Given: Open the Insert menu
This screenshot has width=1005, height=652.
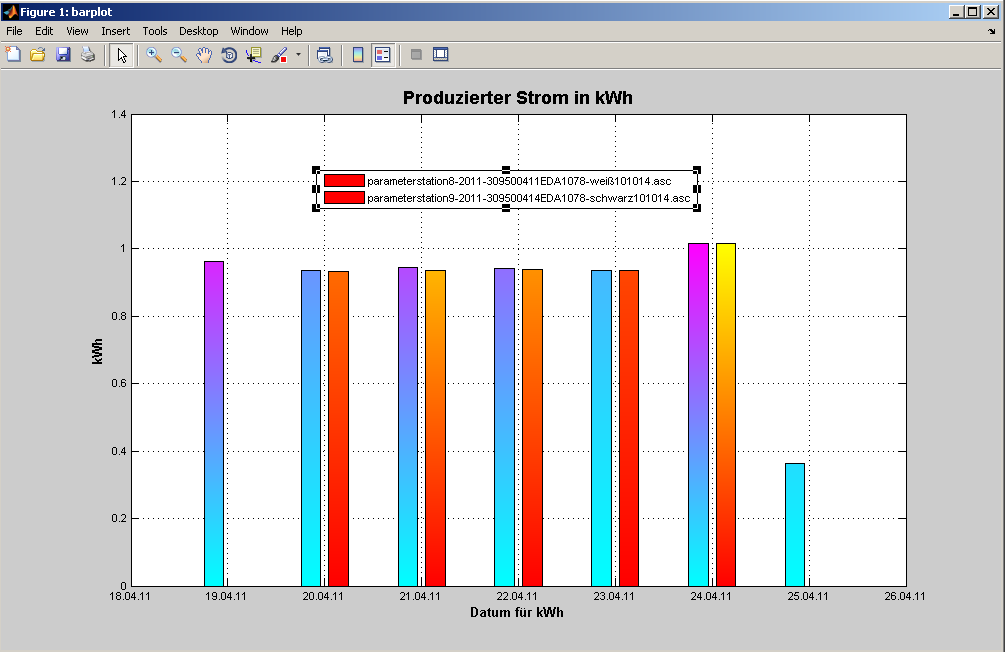Looking at the screenshot, I should pos(115,31).
